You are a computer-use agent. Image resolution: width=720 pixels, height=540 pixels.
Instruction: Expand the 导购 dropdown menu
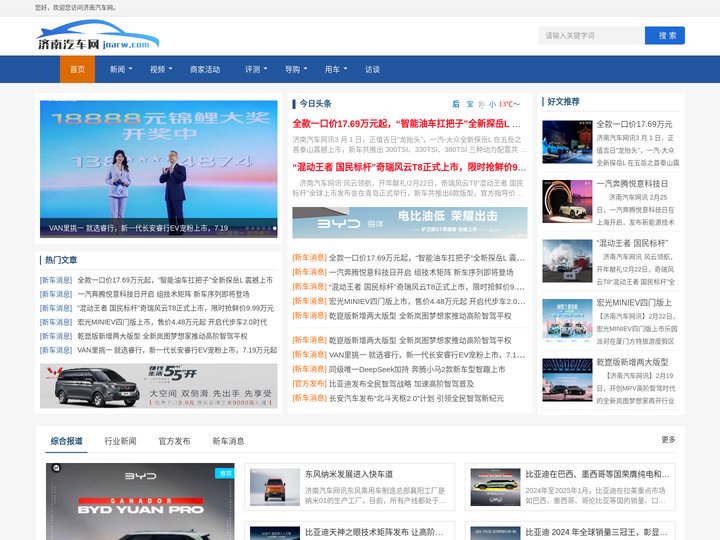(296, 69)
